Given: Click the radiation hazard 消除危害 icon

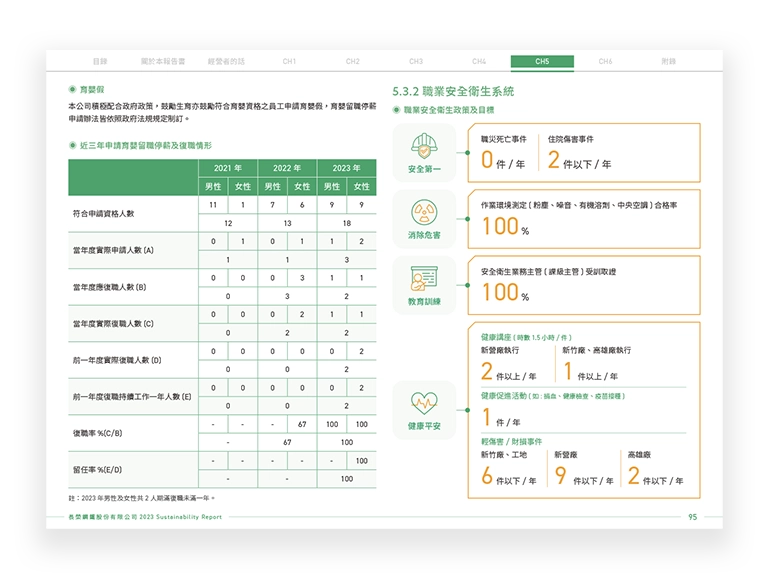Looking at the screenshot, I should pos(424,212).
